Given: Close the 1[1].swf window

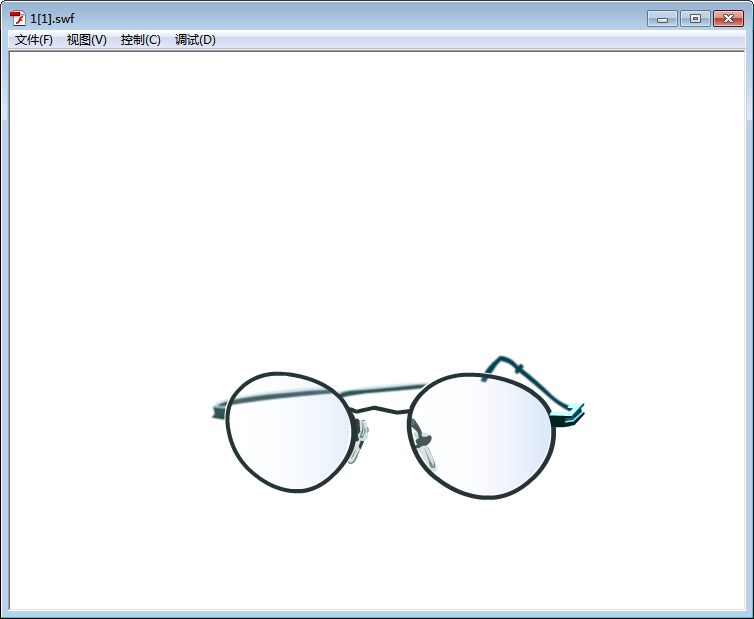Looking at the screenshot, I should click(x=729, y=19).
